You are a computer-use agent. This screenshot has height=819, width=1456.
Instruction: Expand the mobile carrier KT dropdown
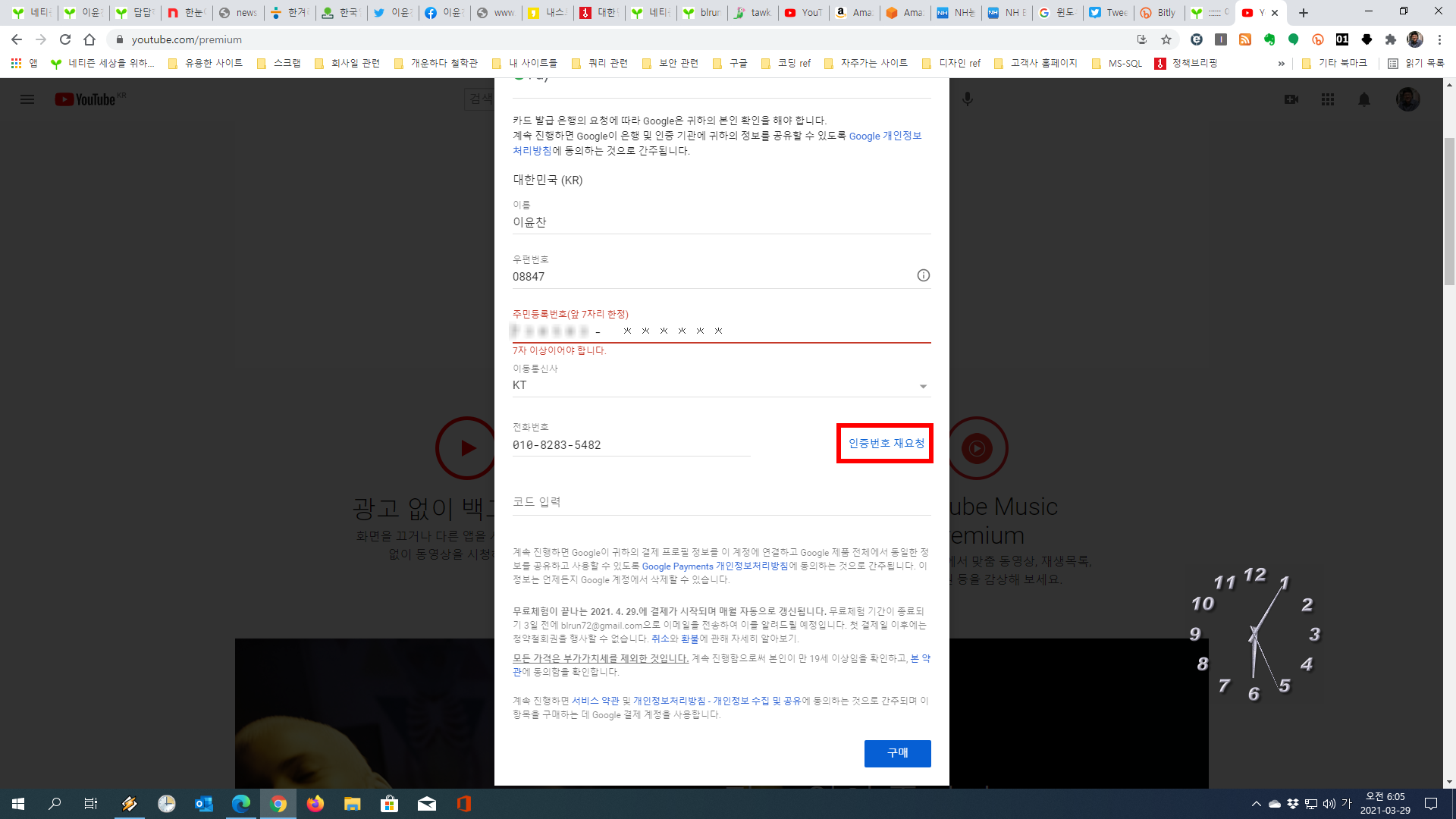point(721,385)
